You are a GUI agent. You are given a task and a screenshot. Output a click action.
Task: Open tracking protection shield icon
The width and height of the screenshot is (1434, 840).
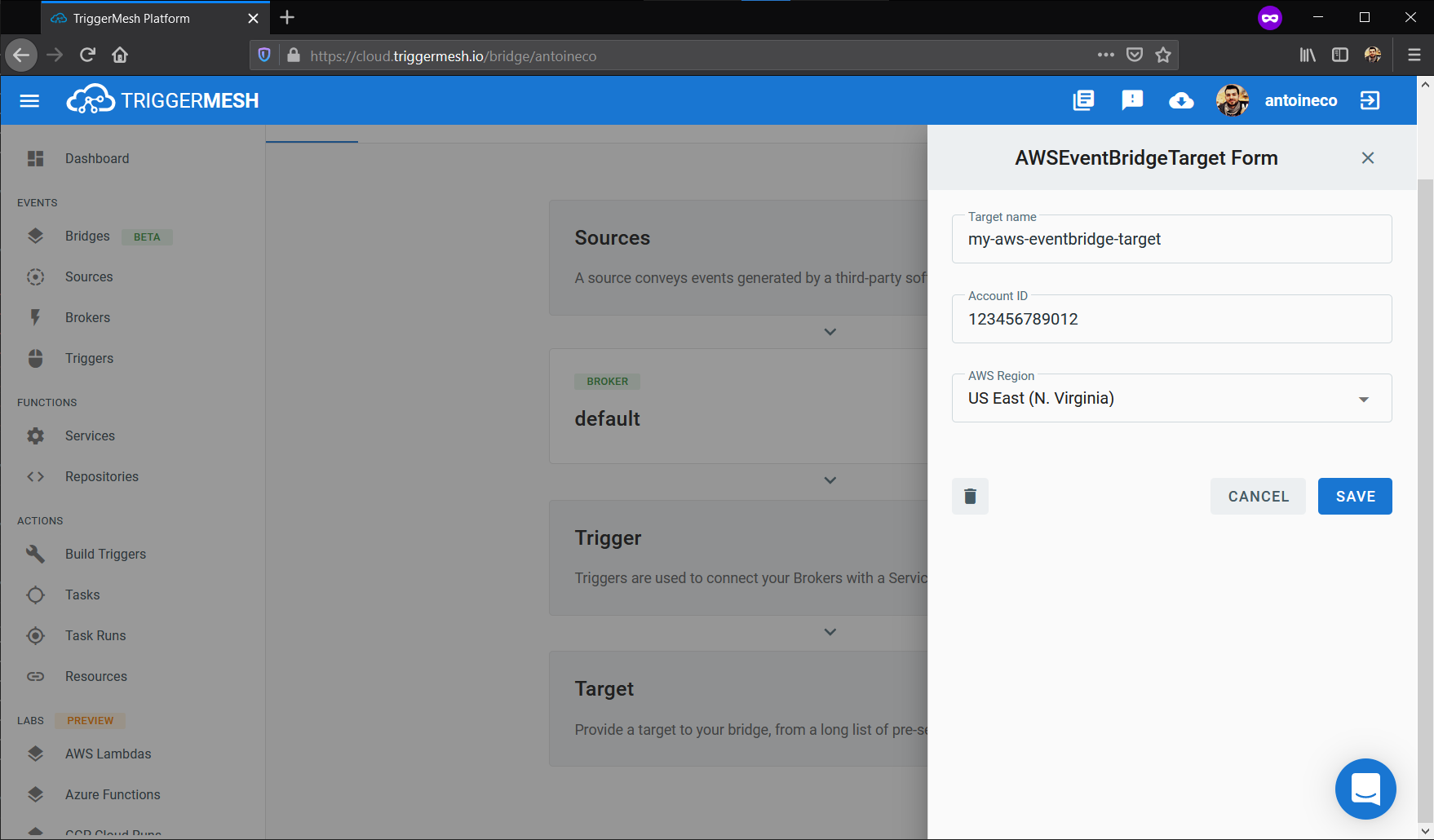[x=263, y=55]
